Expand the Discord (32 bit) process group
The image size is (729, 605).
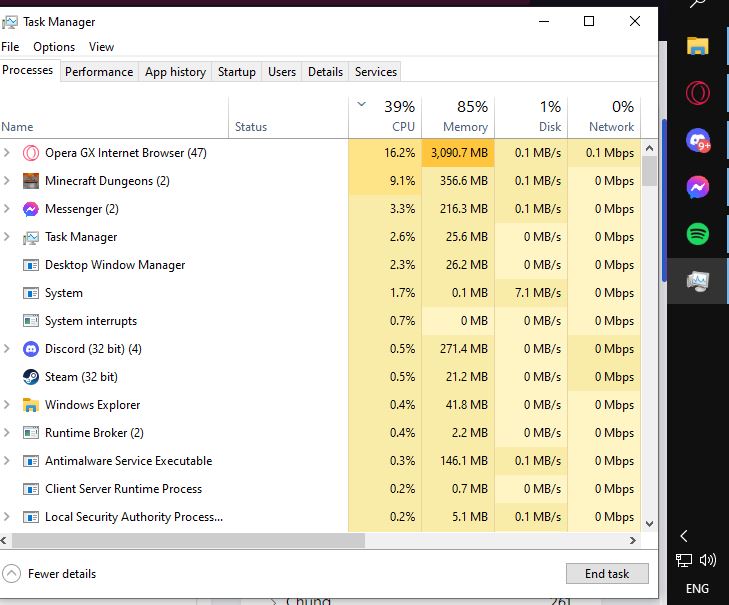click(8, 349)
